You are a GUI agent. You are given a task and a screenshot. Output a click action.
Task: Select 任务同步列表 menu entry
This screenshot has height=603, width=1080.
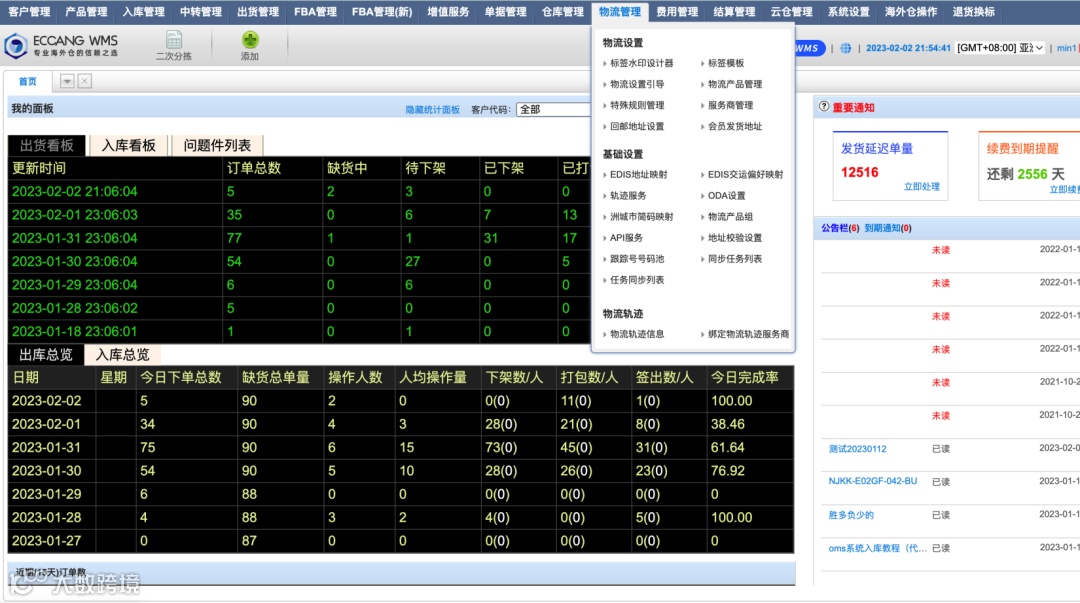[637, 280]
